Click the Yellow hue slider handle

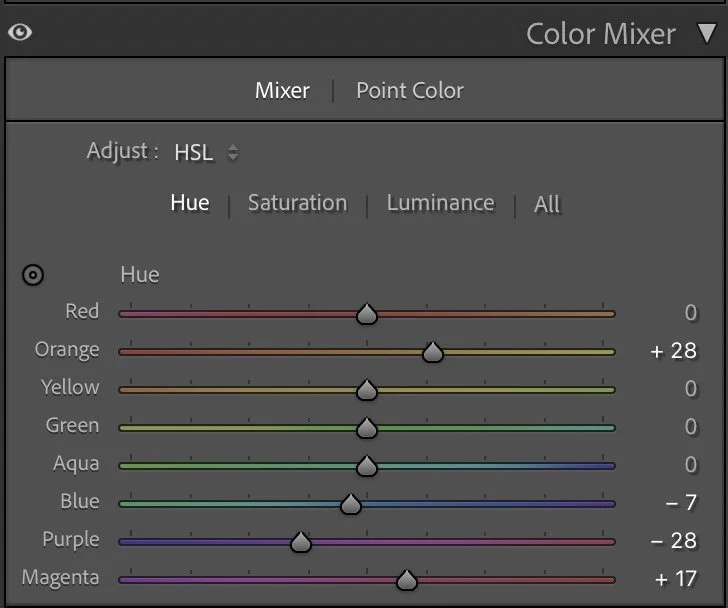367,390
